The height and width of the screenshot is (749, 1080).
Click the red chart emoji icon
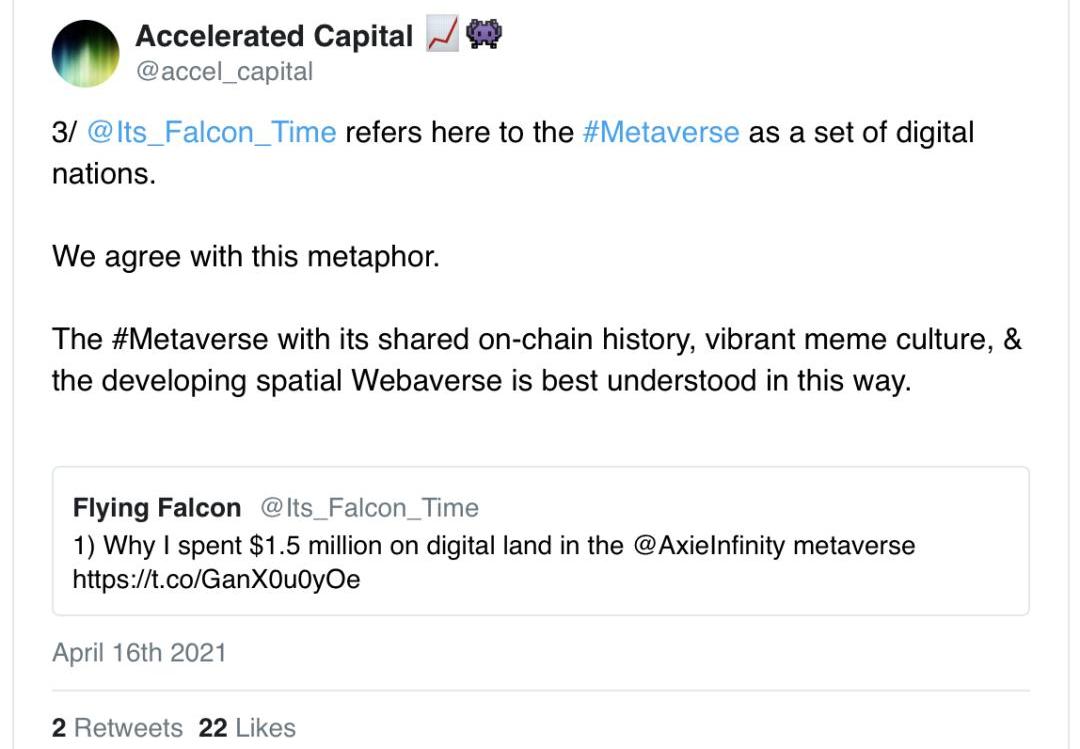pyautogui.click(x=442, y=36)
